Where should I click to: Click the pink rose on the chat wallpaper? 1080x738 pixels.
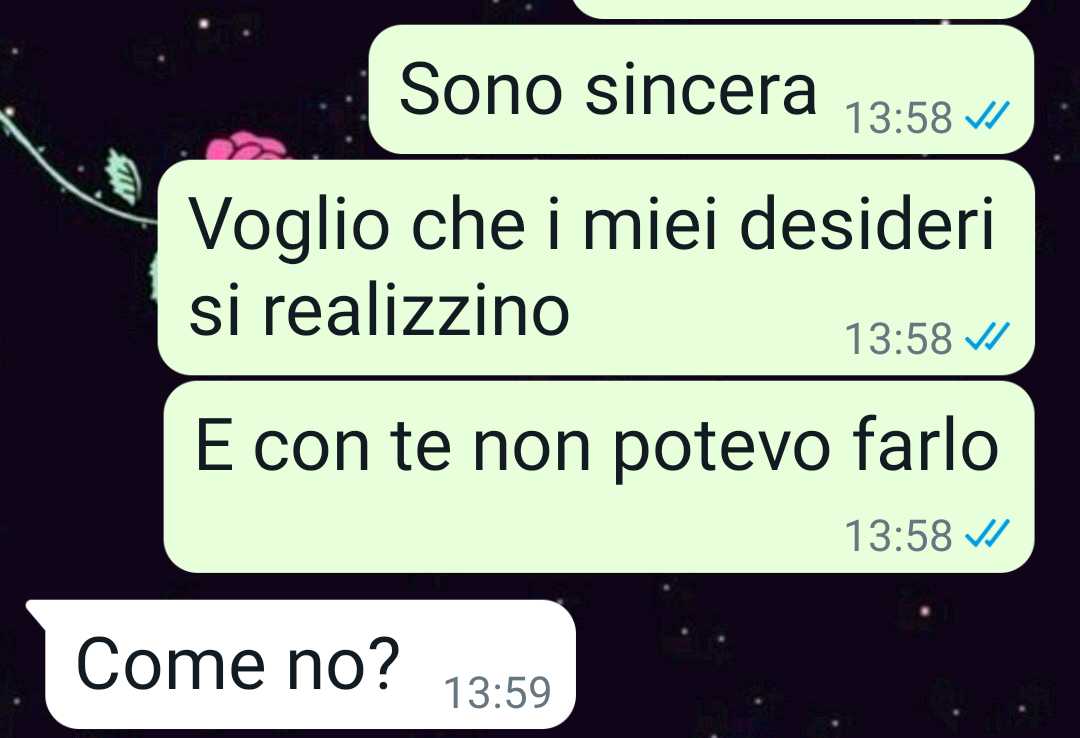point(246,146)
